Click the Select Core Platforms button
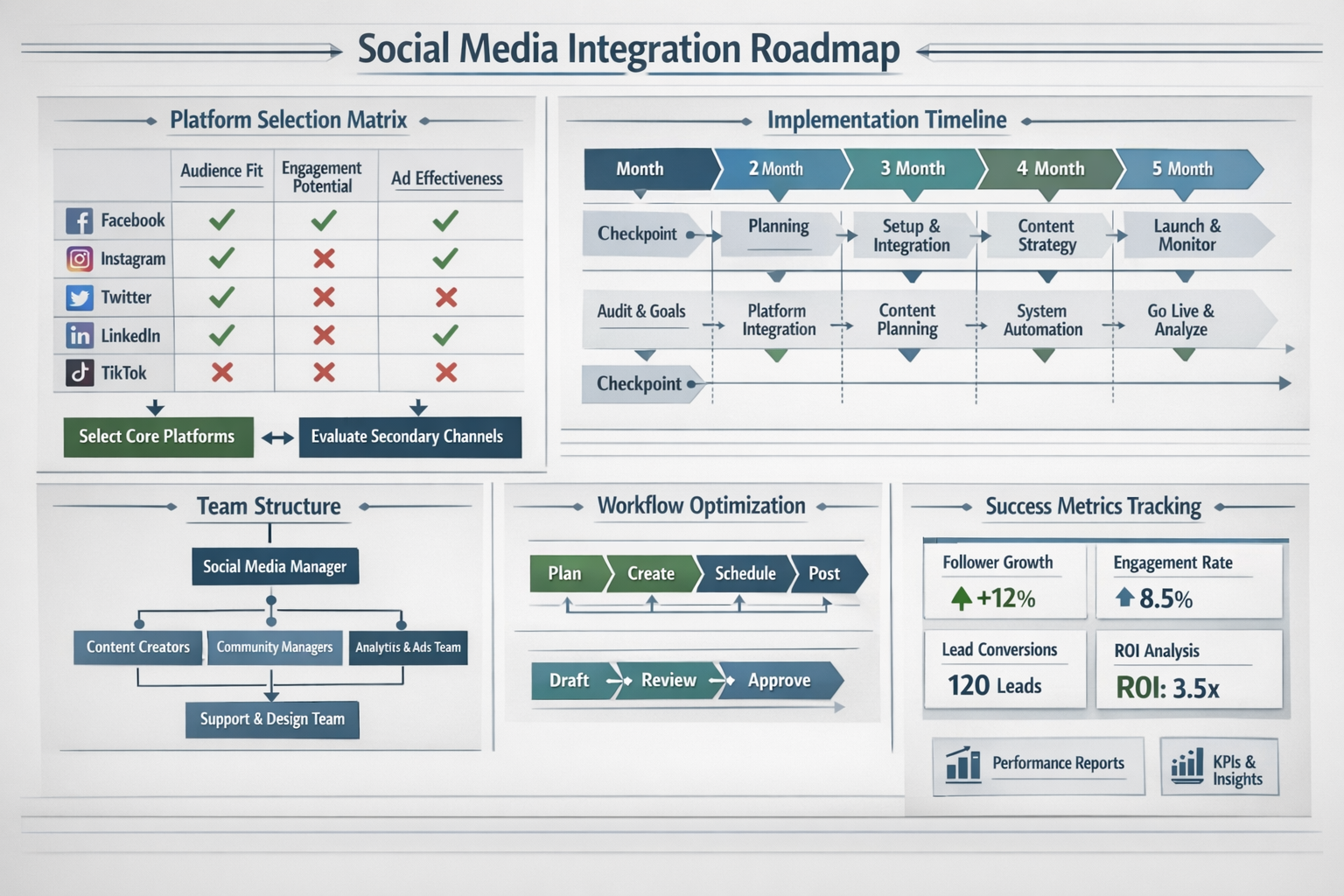Screen dimensions: 1344x896 click(157, 437)
